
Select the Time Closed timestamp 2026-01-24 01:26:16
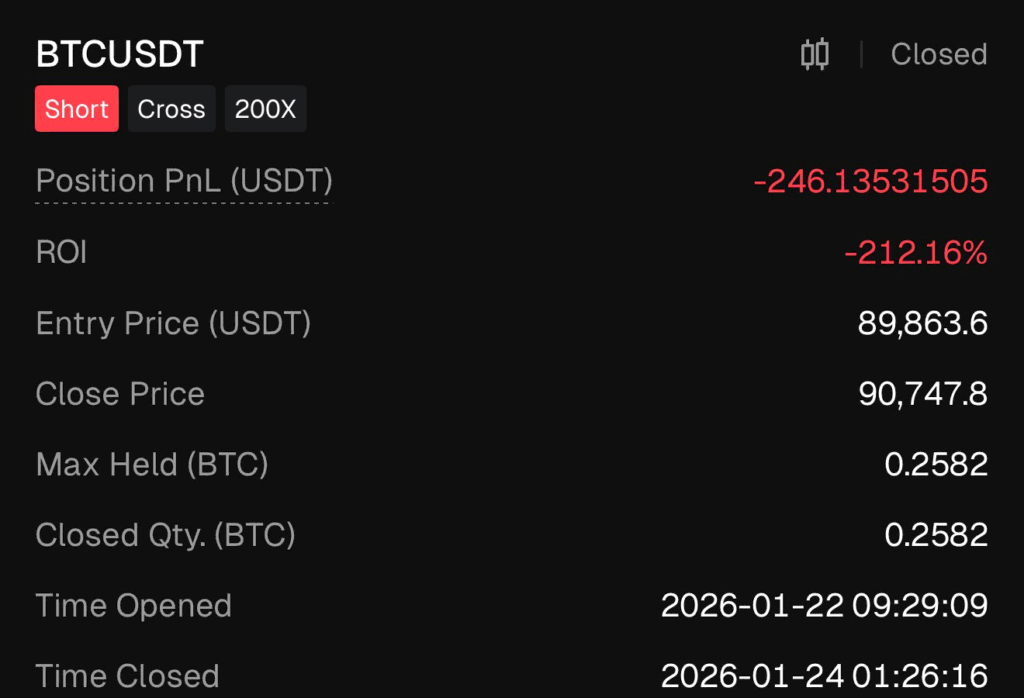click(x=824, y=676)
